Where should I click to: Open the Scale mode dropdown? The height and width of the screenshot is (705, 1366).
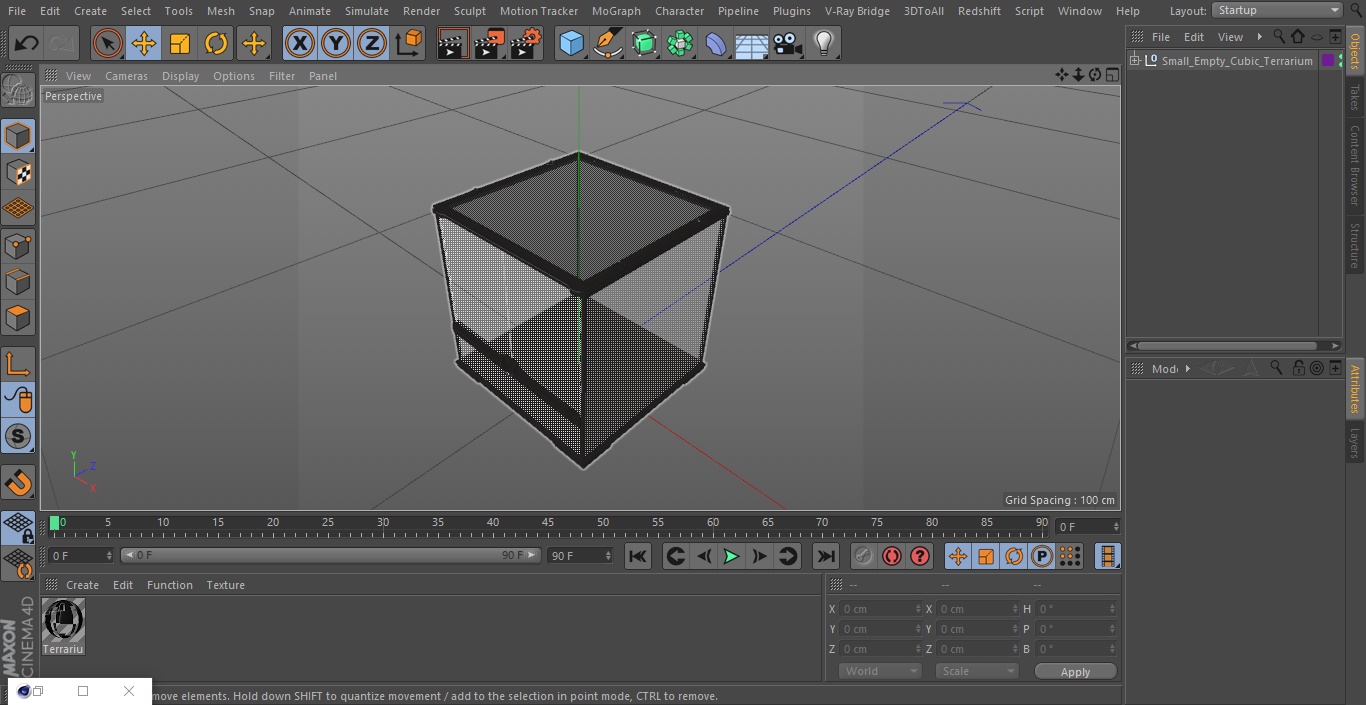[x=977, y=671]
